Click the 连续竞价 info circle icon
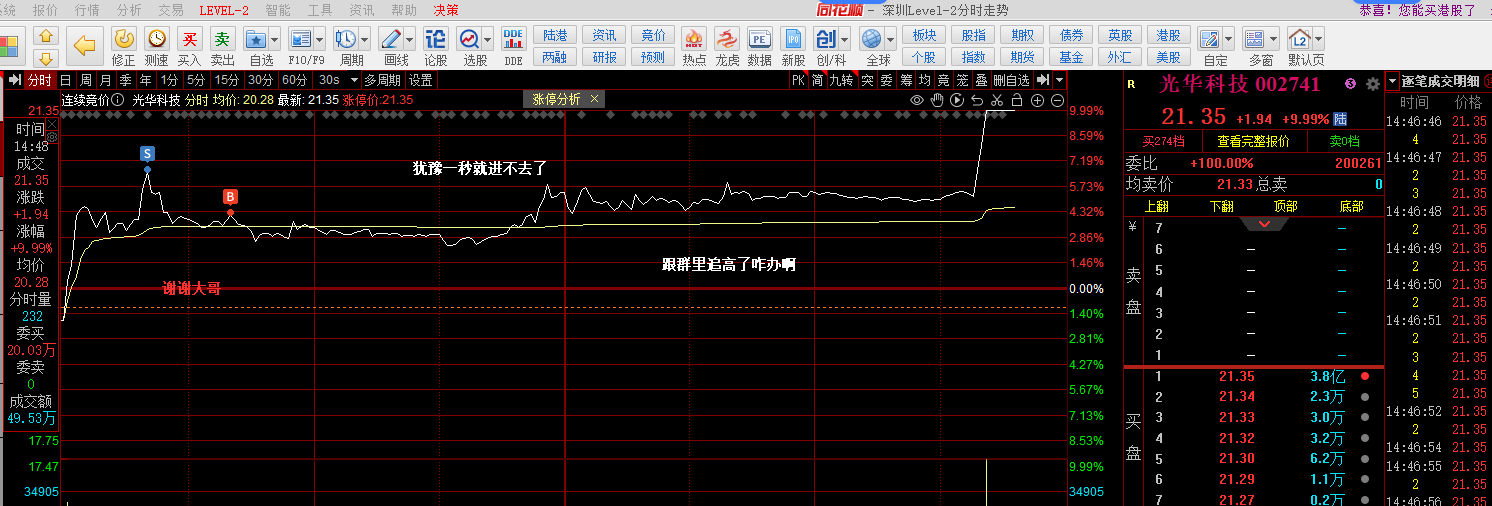 (119, 100)
